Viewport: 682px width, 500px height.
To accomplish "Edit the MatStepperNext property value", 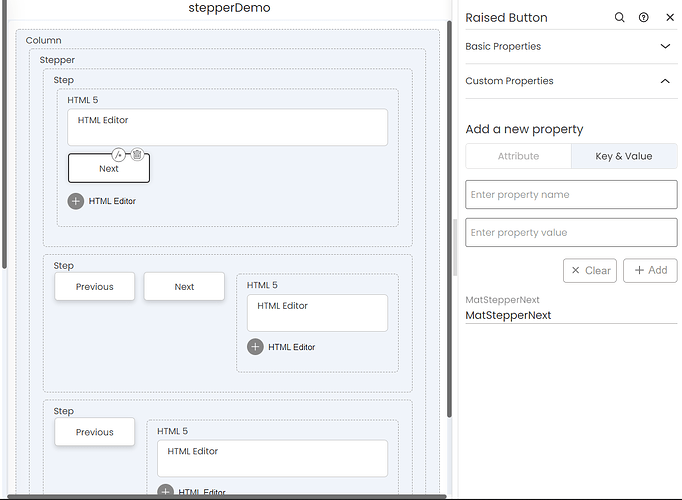I will coord(571,315).
